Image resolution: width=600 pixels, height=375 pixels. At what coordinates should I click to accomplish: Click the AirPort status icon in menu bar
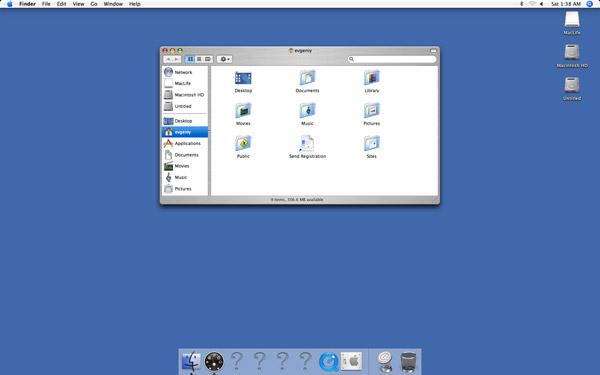click(x=532, y=4)
